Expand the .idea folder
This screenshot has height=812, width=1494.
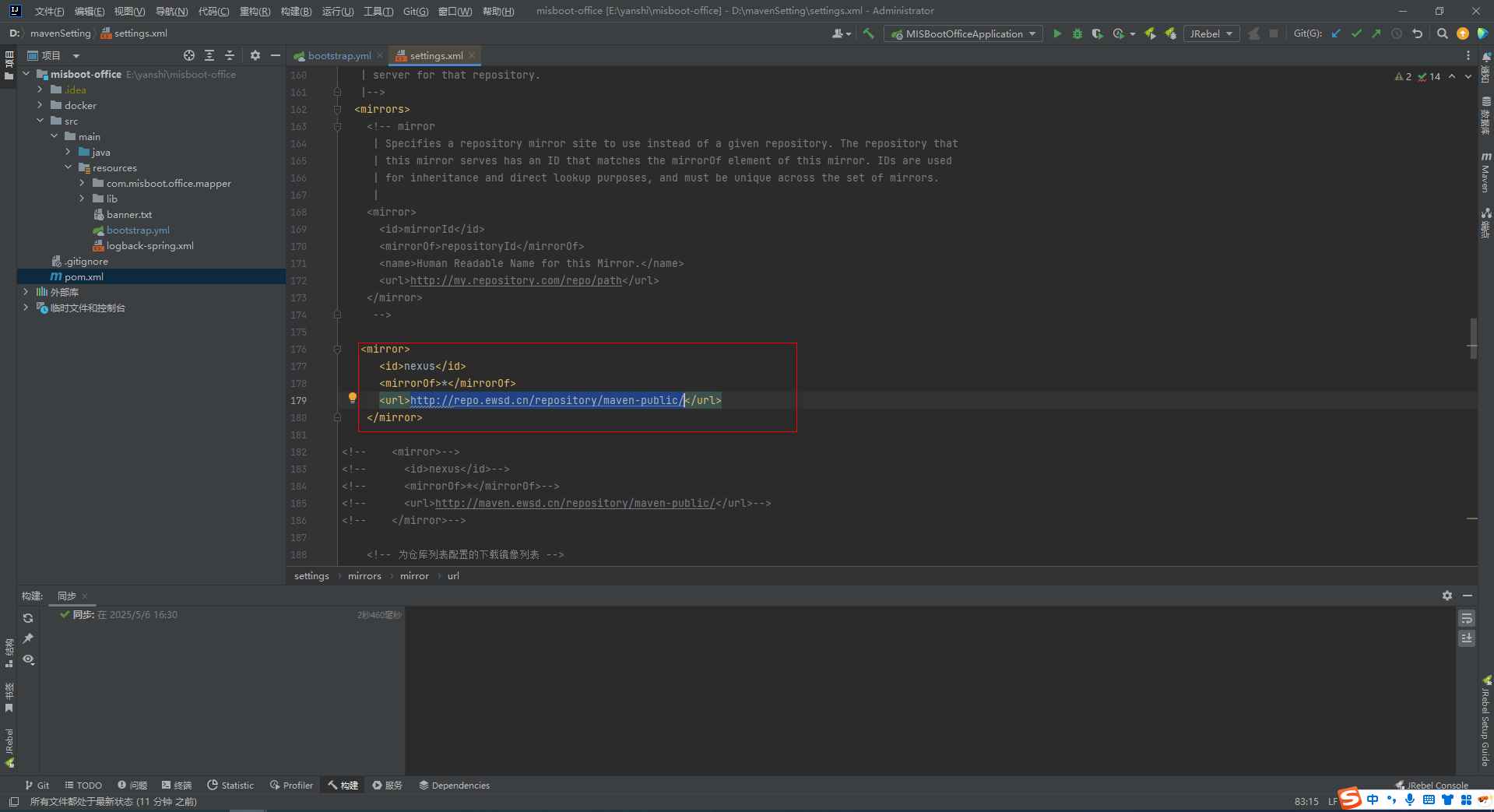40,90
